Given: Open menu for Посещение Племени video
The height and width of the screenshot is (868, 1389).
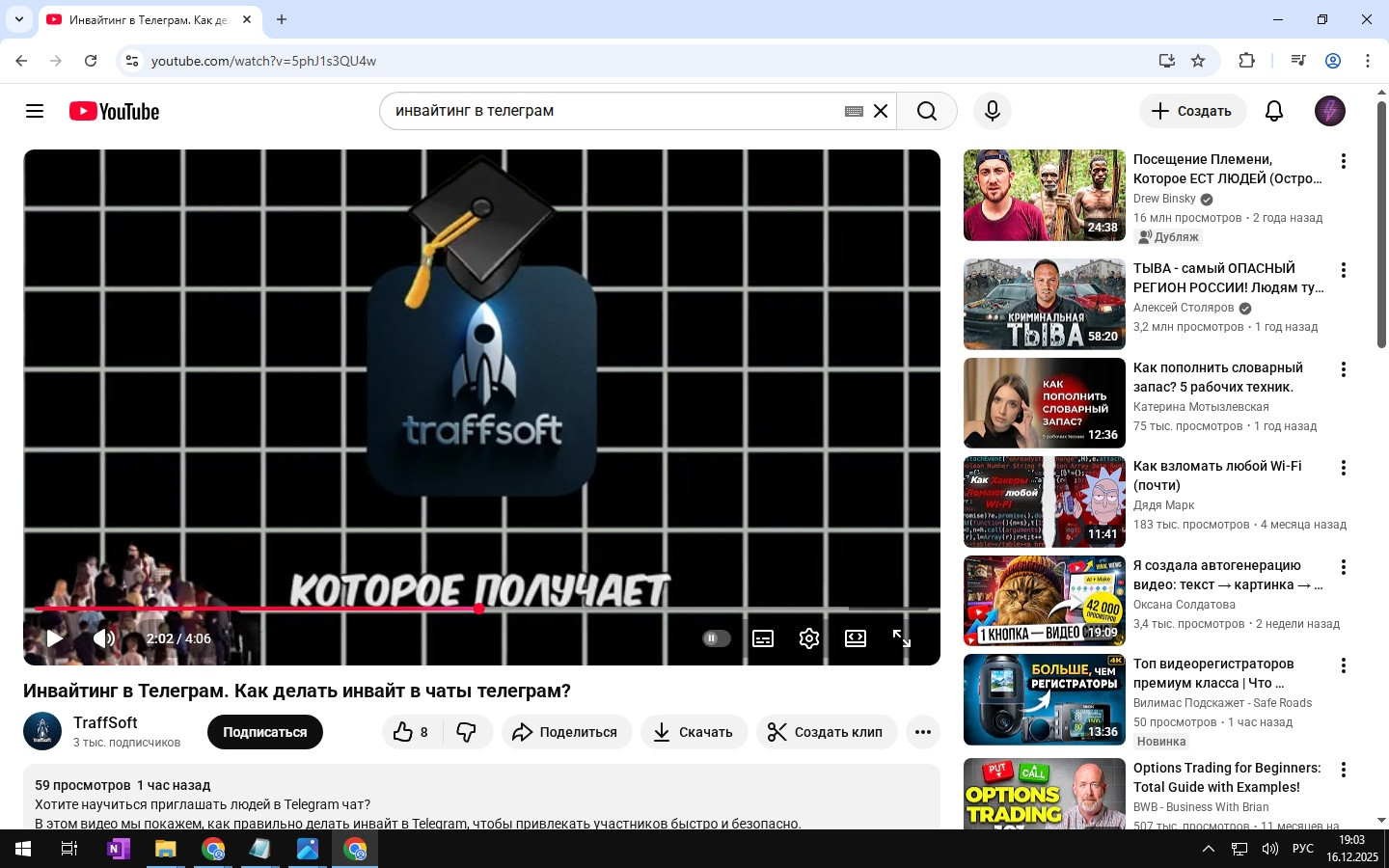Looking at the screenshot, I should pyautogui.click(x=1343, y=161).
